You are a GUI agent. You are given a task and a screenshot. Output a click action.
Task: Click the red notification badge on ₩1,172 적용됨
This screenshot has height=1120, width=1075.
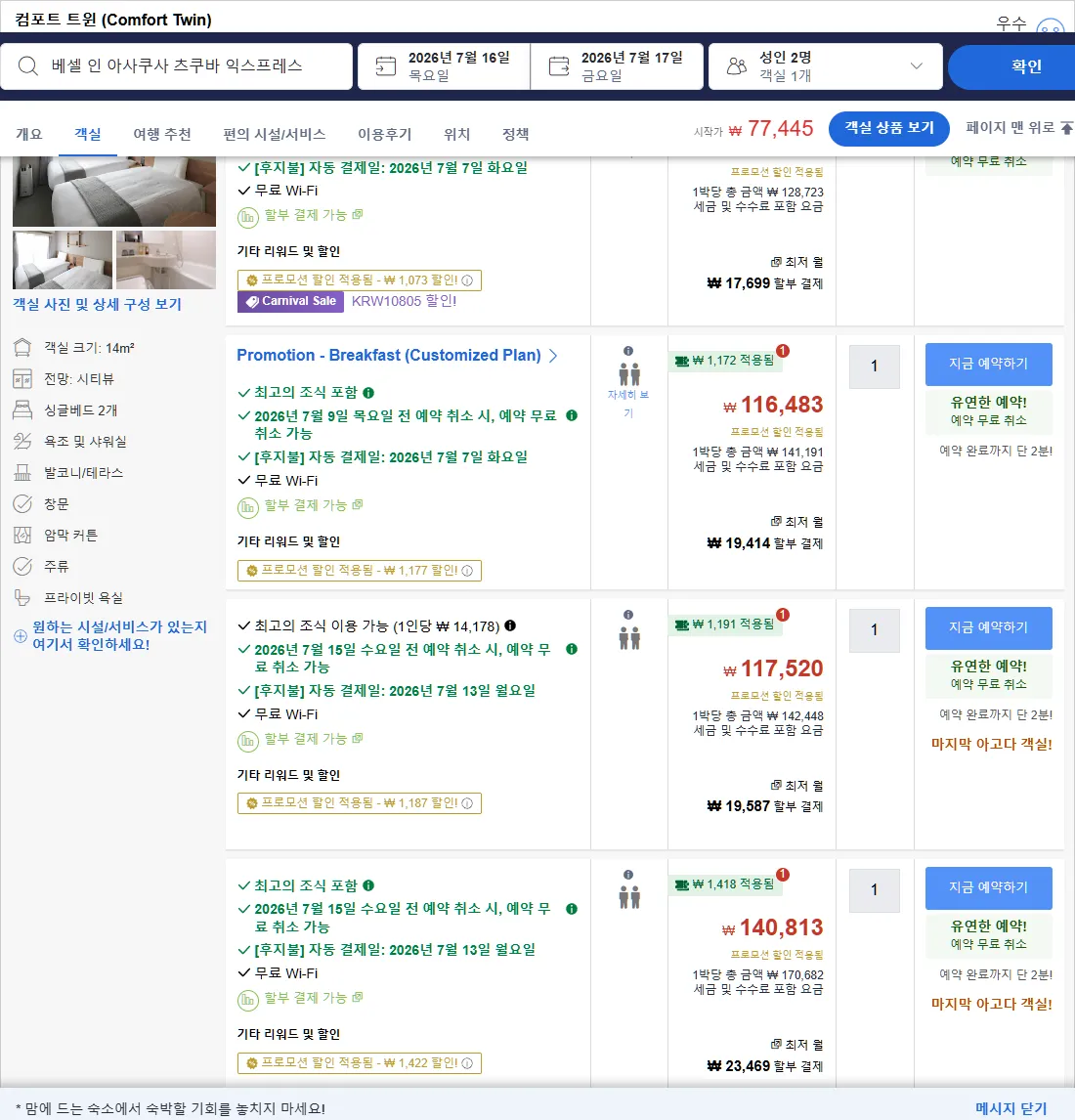(x=783, y=351)
